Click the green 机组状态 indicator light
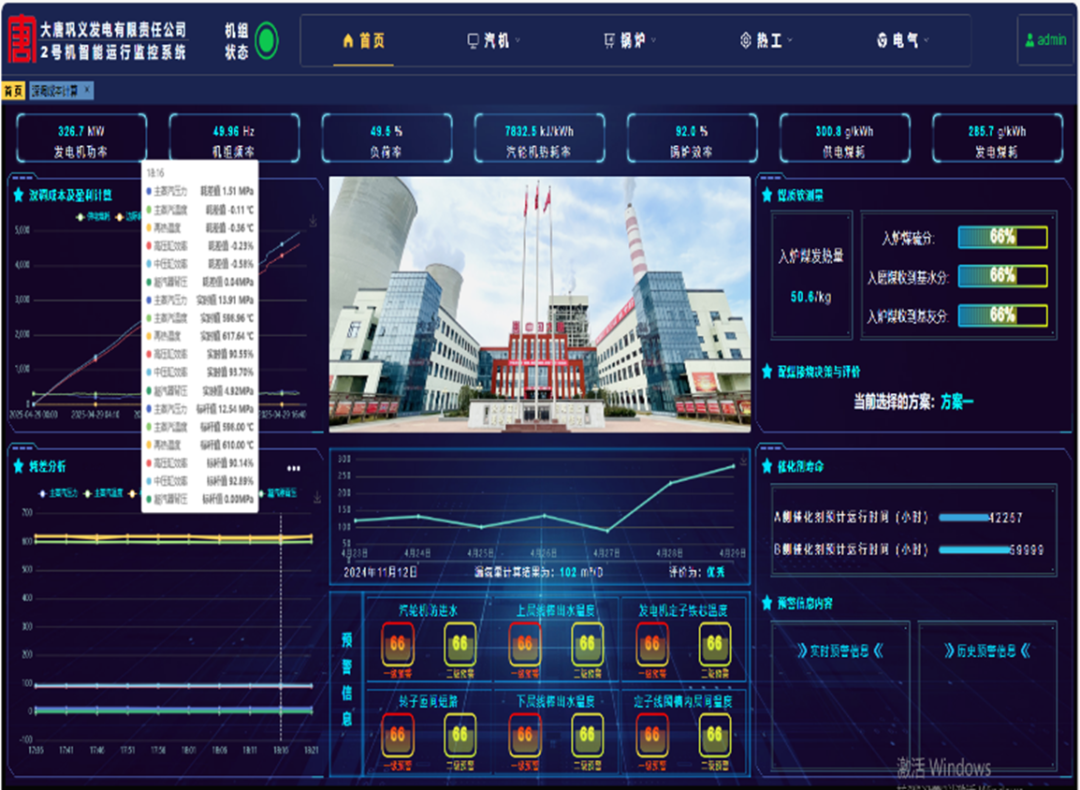The height and width of the screenshot is (790, 1080). 267,41
